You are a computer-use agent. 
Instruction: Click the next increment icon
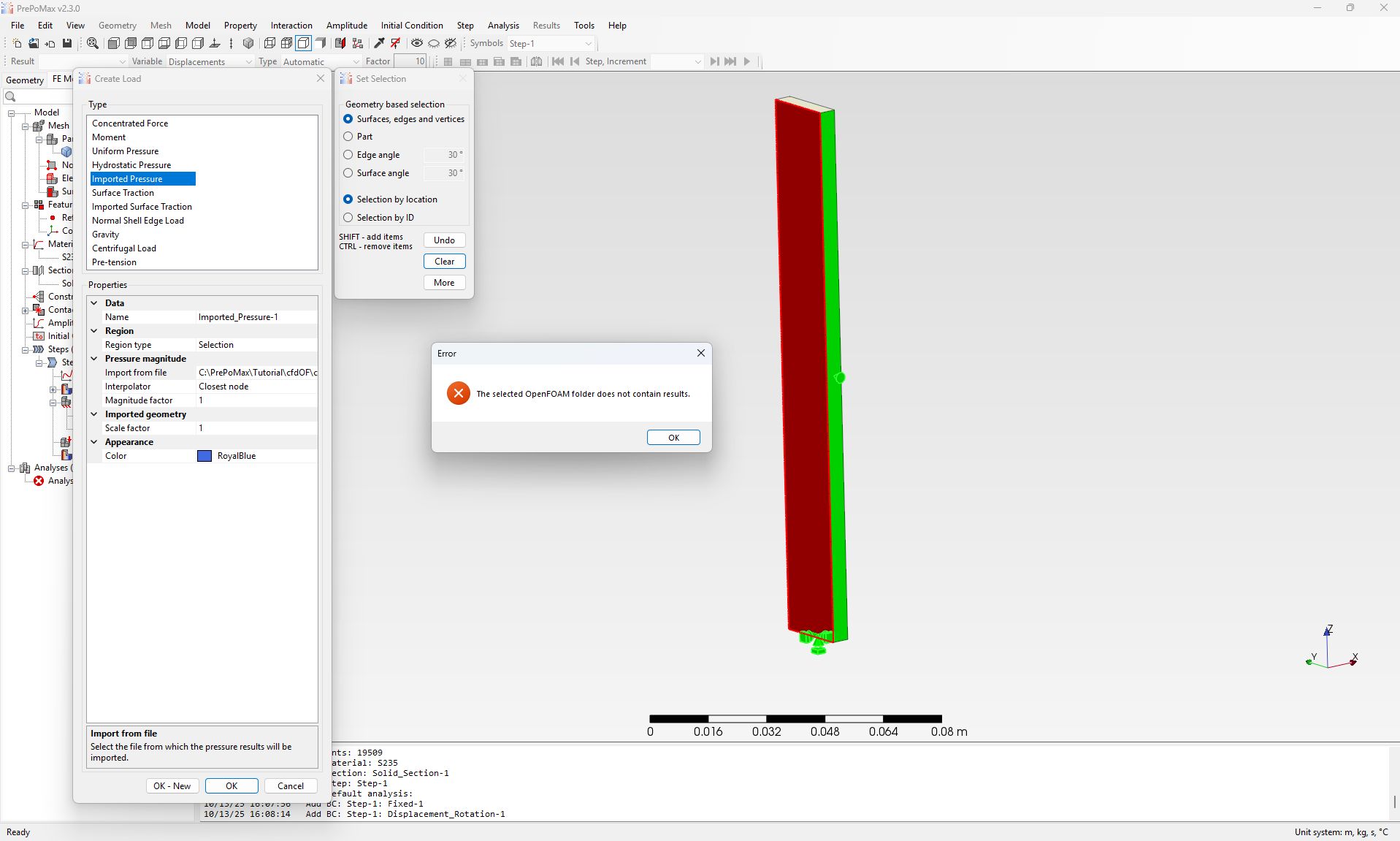pyautogui.click(x=714, y=61)
